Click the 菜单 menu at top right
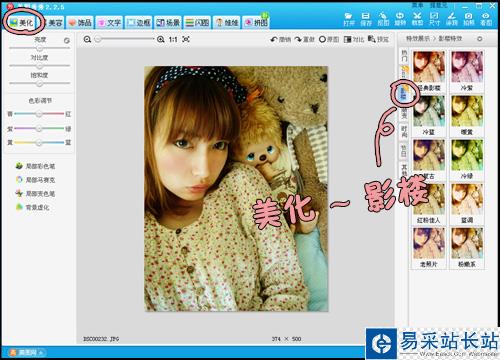 [417, 5]
